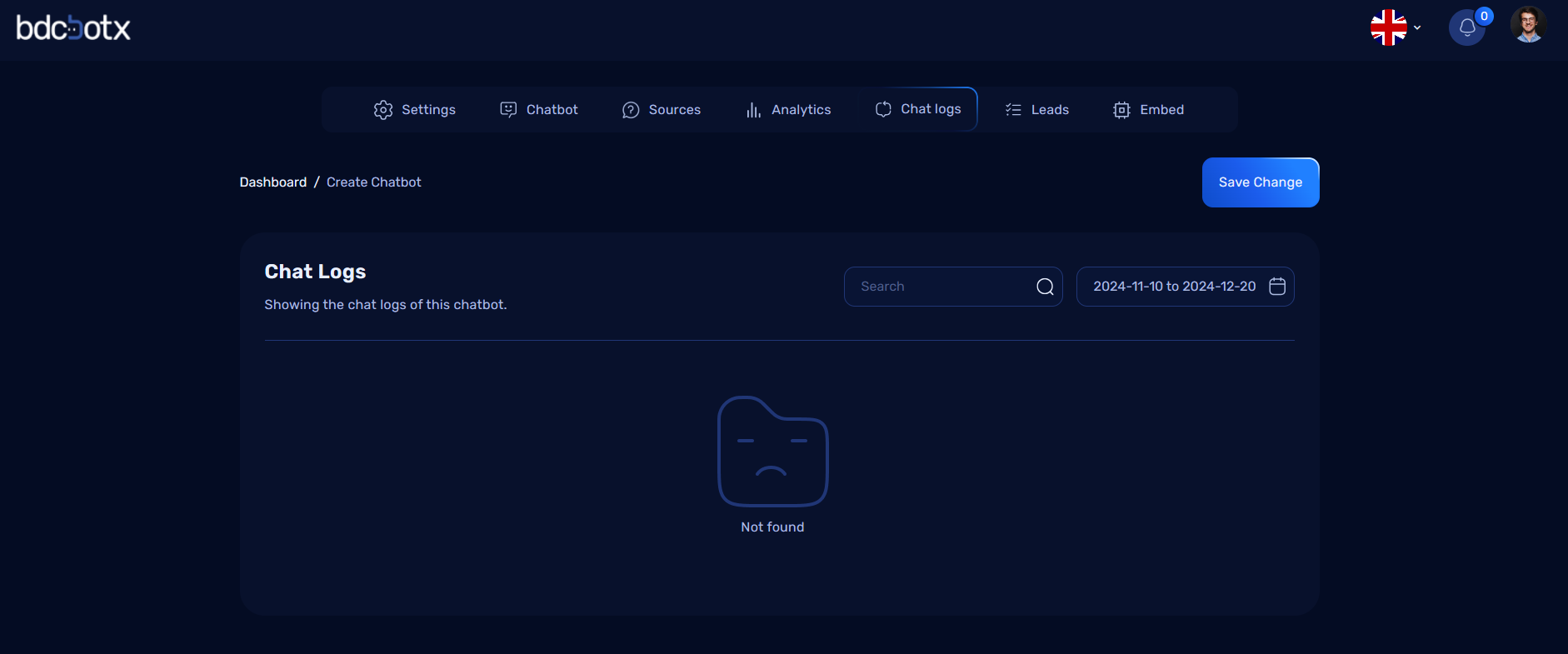Click the Leads list icon
This screenshot has height=654, width=1568.
[1013, 110]
